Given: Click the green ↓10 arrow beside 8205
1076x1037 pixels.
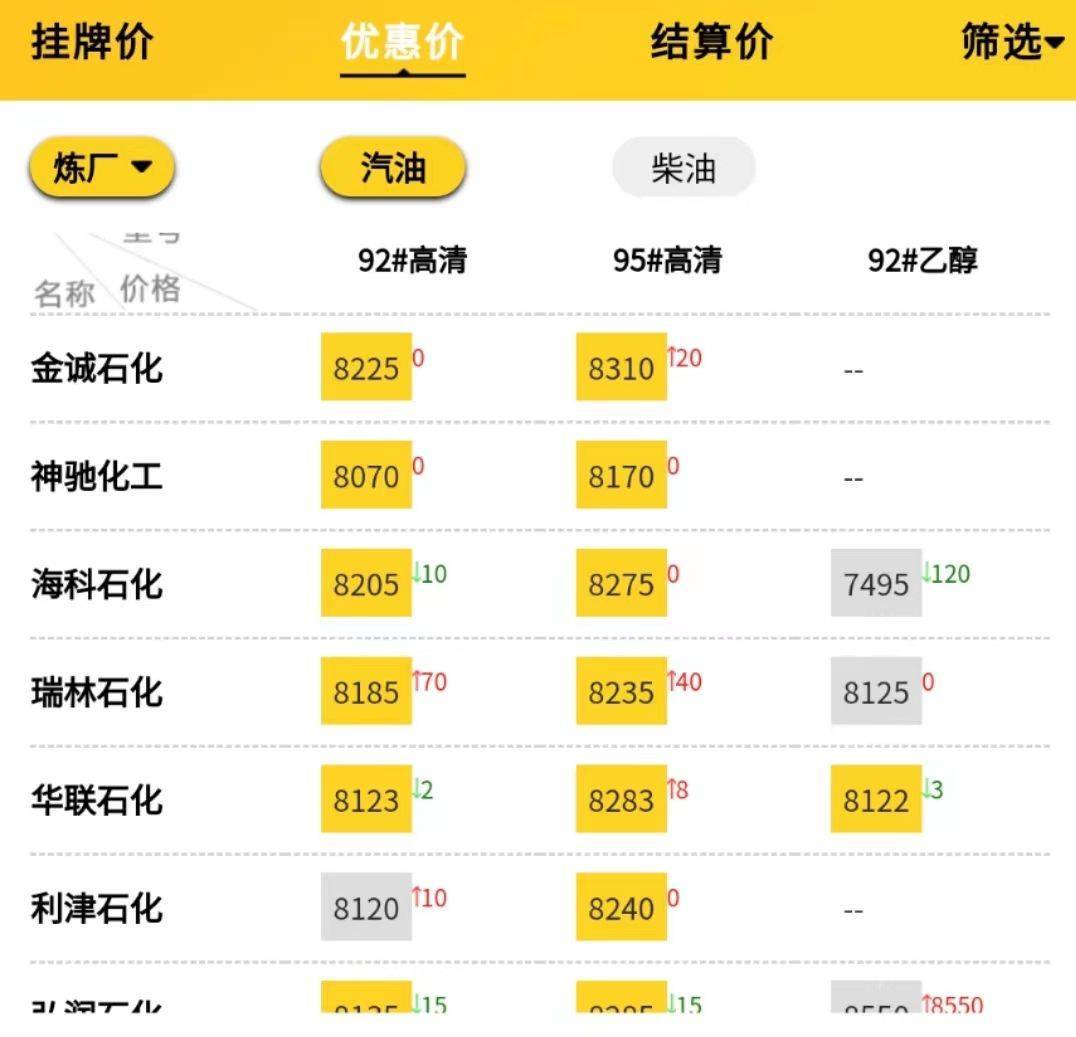Looking at the screenshot, I should [430, 573].
